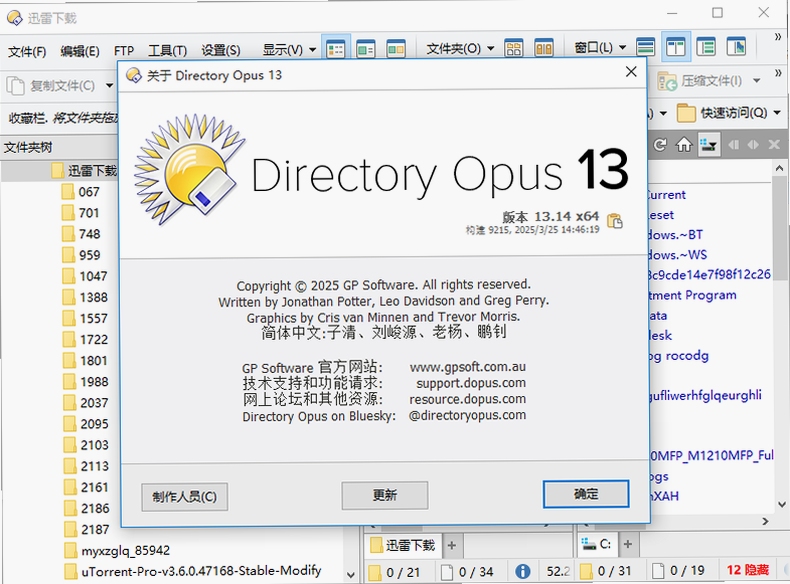Click the 0 / 21 folder count
The width and height of the screenshot is (790, 584).
point(394,572)
